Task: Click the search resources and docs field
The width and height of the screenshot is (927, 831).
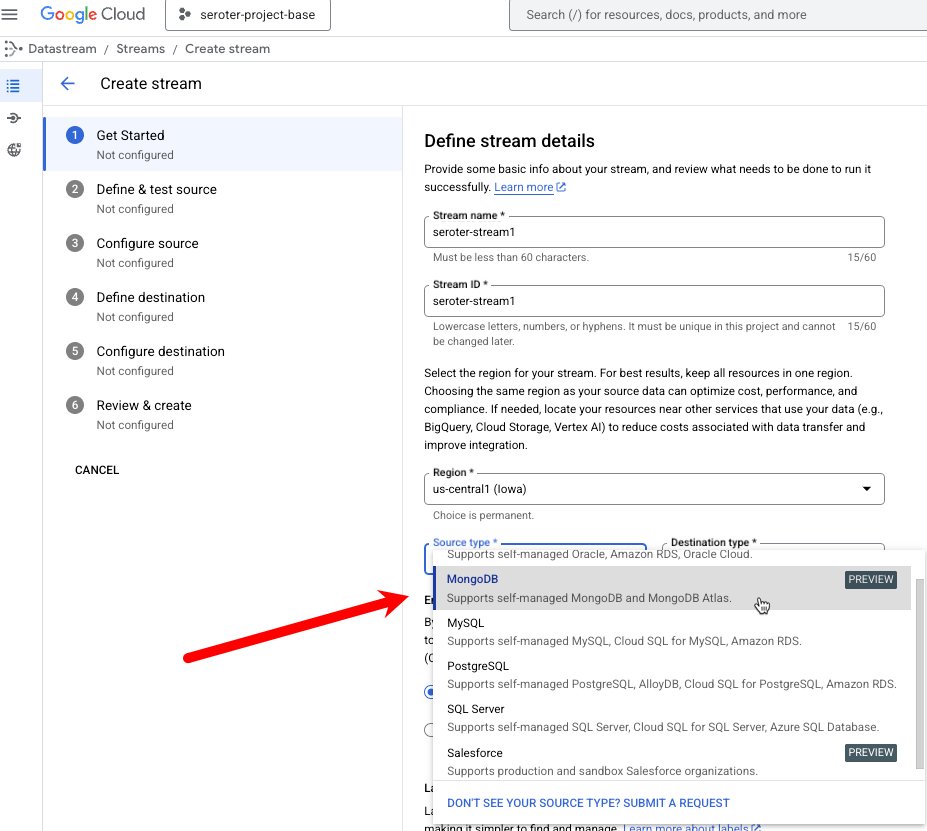Action: click(x=718, y=15)
